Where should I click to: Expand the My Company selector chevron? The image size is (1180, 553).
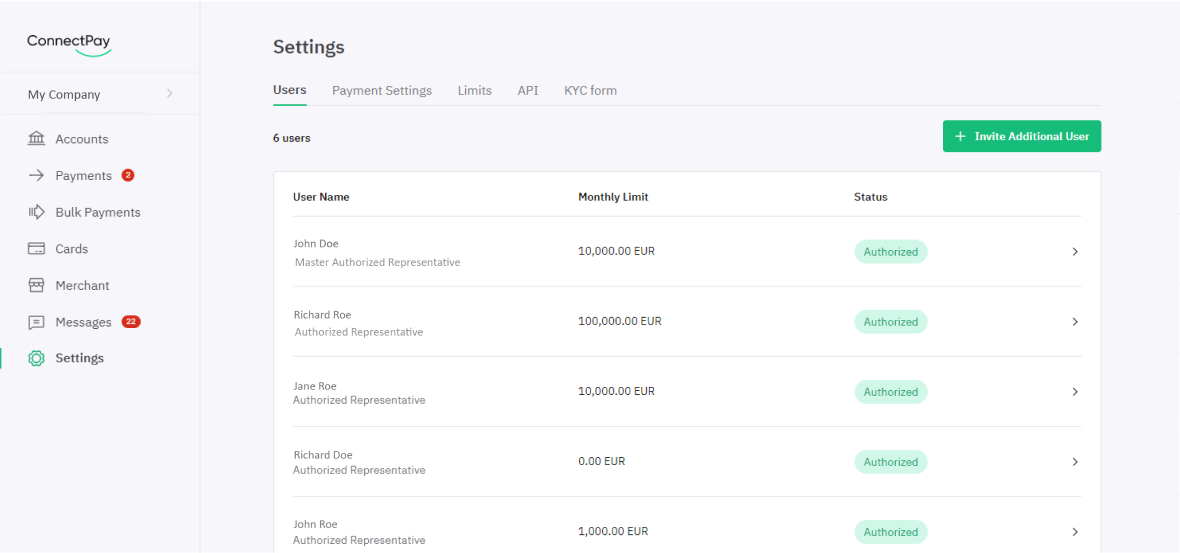click(169, 93)
